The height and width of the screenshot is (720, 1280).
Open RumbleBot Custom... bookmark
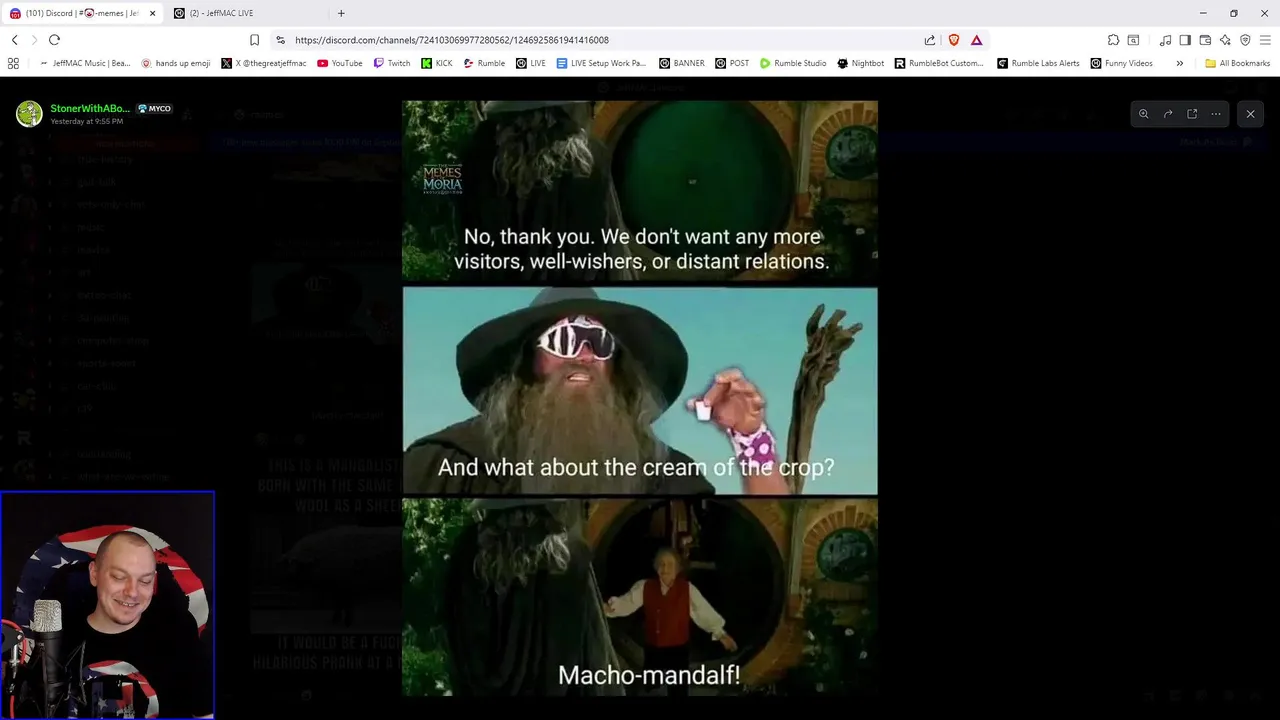tap(940, 63)
